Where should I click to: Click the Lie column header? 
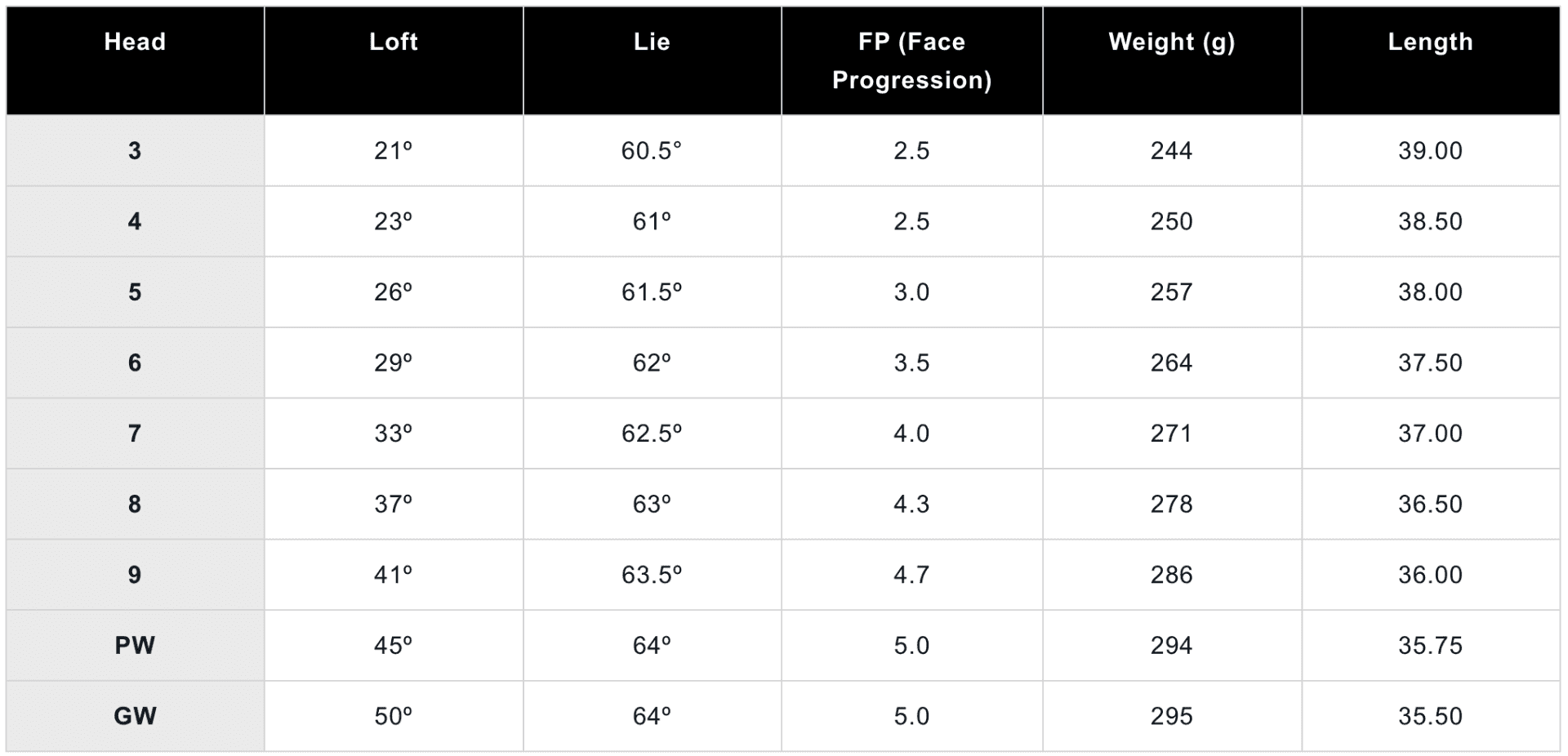pos(652,42)
